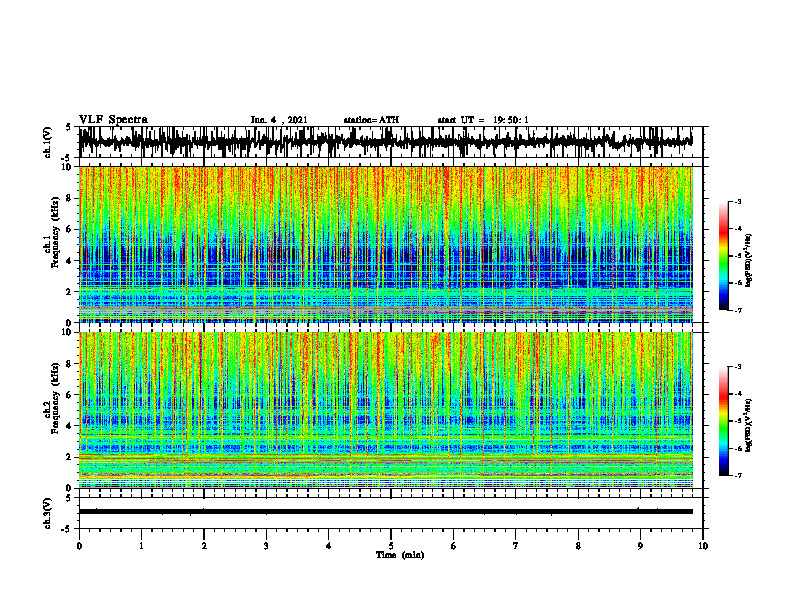Click the "Time (min)" axis label

[400, 555]
